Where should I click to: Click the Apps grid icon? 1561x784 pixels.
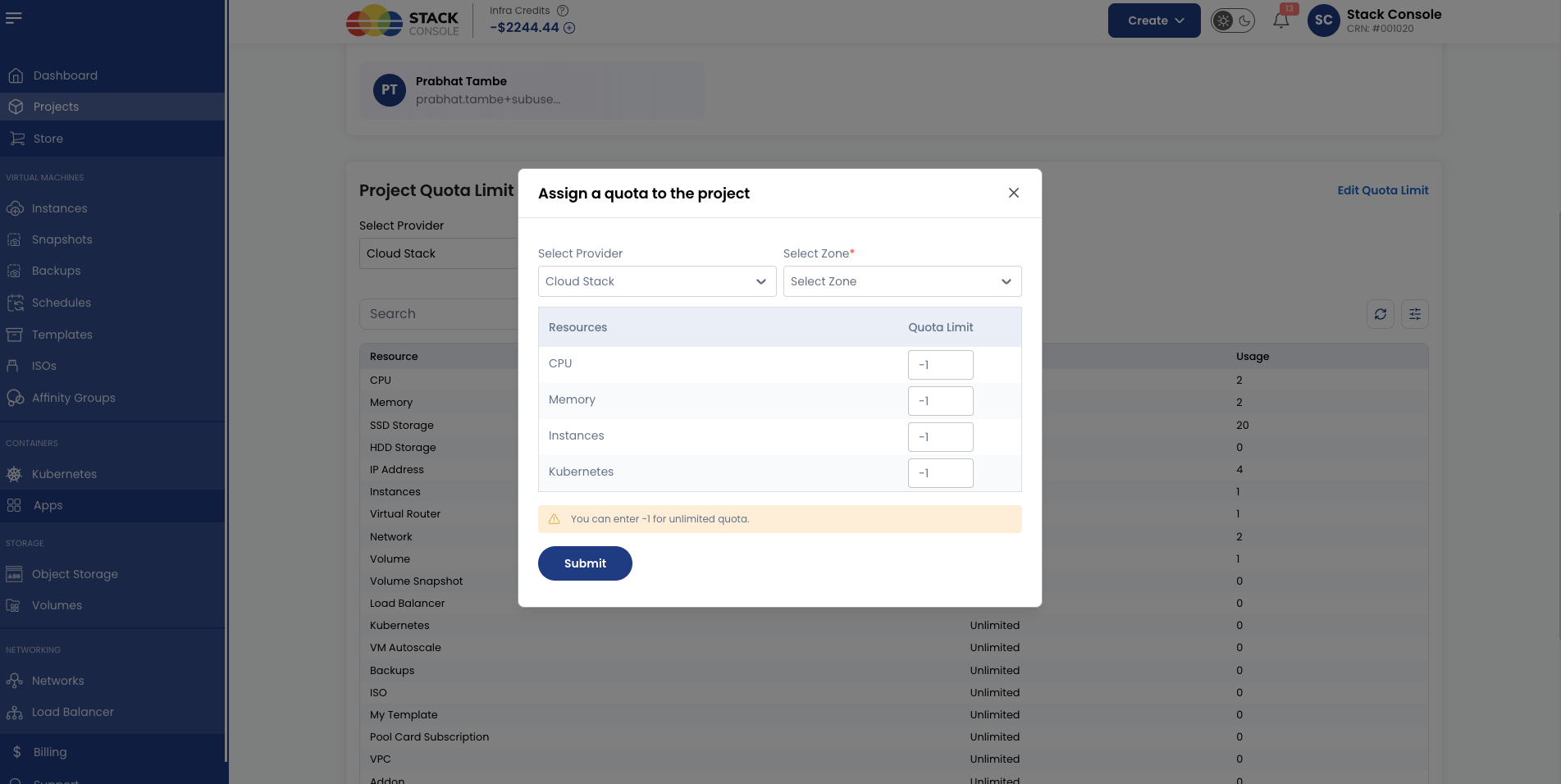(x=14, y=505)
